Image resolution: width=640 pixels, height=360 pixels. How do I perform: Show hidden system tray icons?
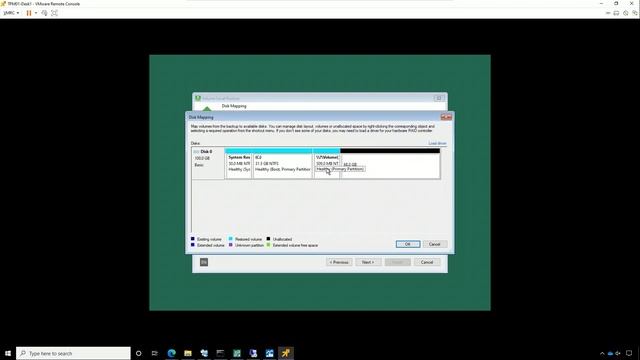point(602,353)
